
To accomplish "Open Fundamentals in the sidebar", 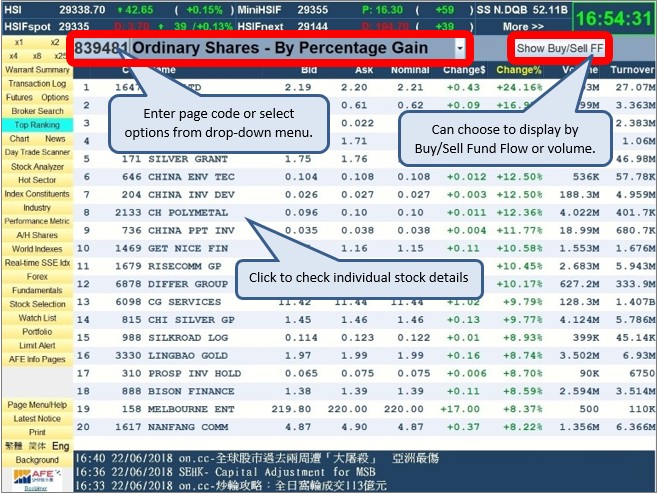I will coord(37,290).
